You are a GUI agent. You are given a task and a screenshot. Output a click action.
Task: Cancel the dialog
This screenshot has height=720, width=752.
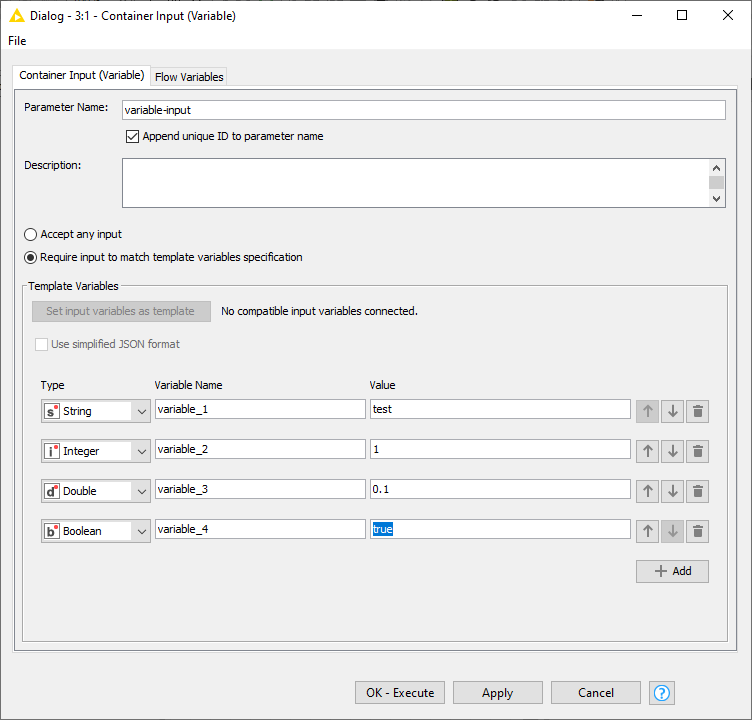click(x=596, y=693)
